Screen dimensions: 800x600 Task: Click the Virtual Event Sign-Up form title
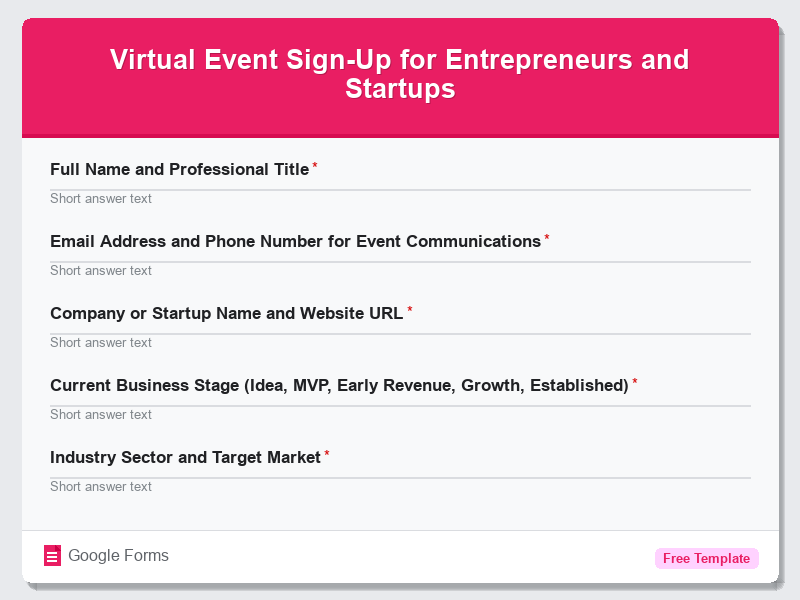coord(400,75)
